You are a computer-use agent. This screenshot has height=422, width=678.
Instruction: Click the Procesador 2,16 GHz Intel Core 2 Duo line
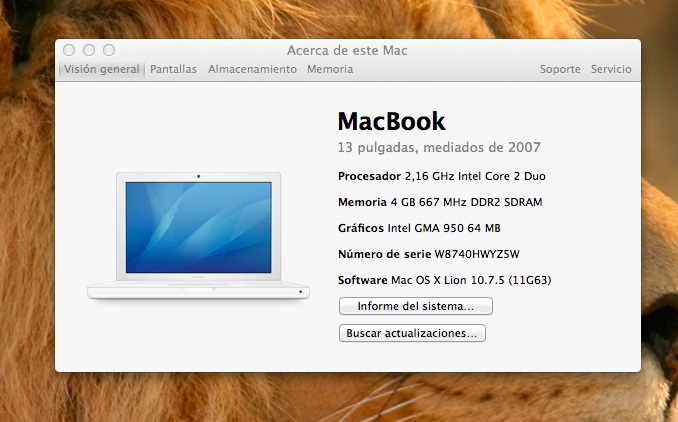pyautogui.click(x=441, y=176)
